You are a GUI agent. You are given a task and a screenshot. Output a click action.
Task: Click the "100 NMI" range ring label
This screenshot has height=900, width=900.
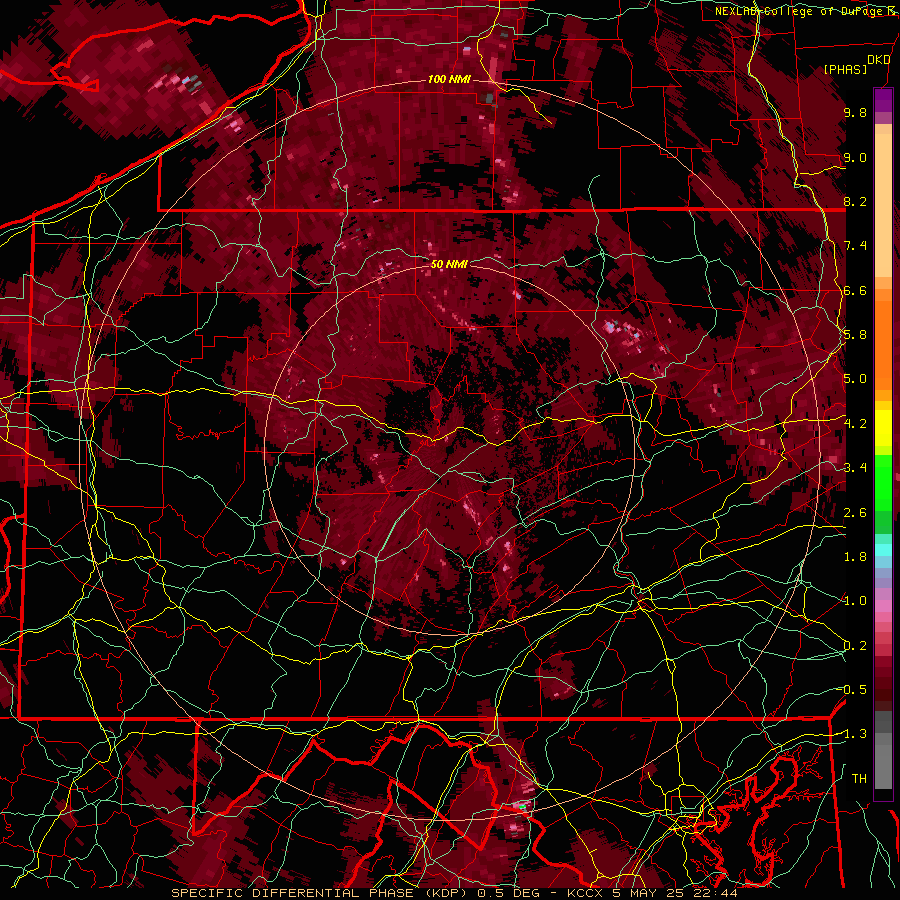point(449,79)
